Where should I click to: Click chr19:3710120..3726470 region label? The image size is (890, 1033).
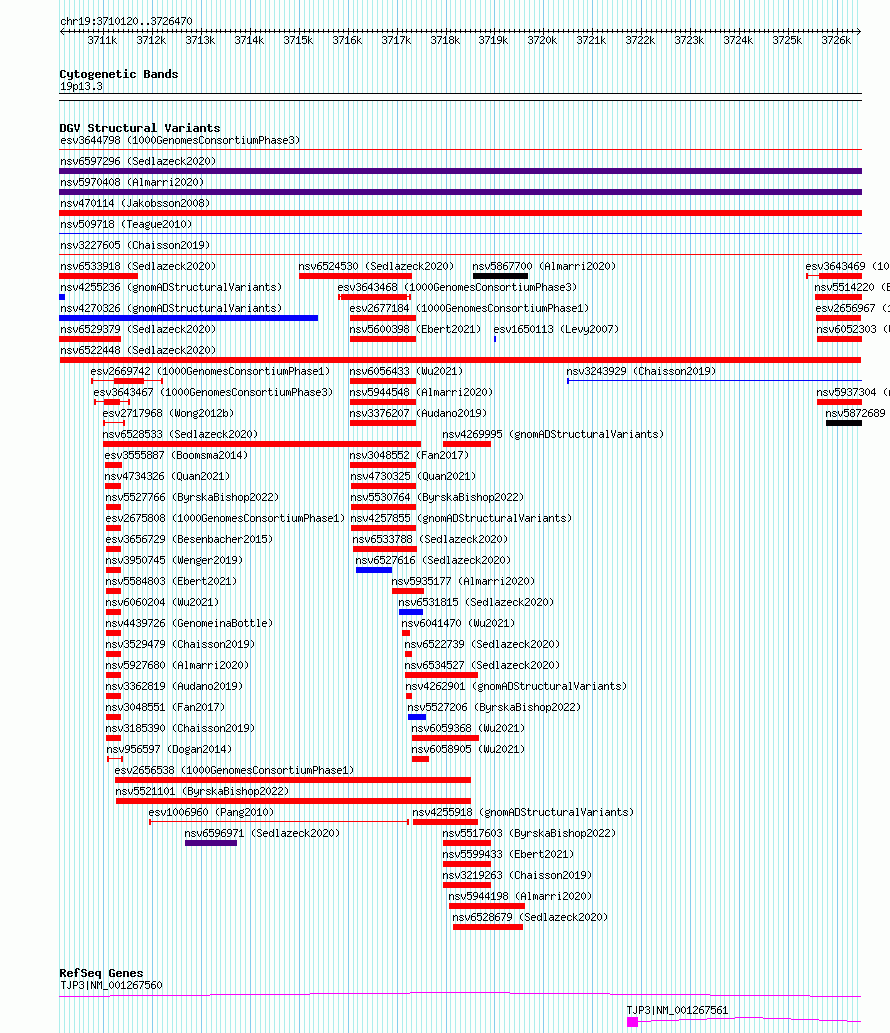[x=126, y=22]
